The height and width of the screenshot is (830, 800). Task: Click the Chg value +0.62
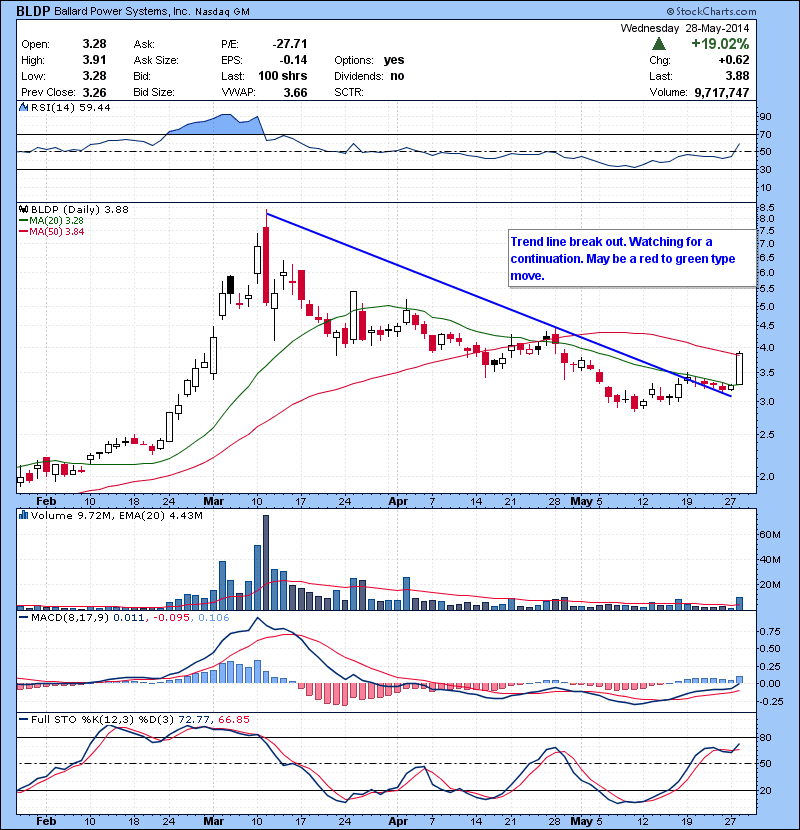point(734,60)
